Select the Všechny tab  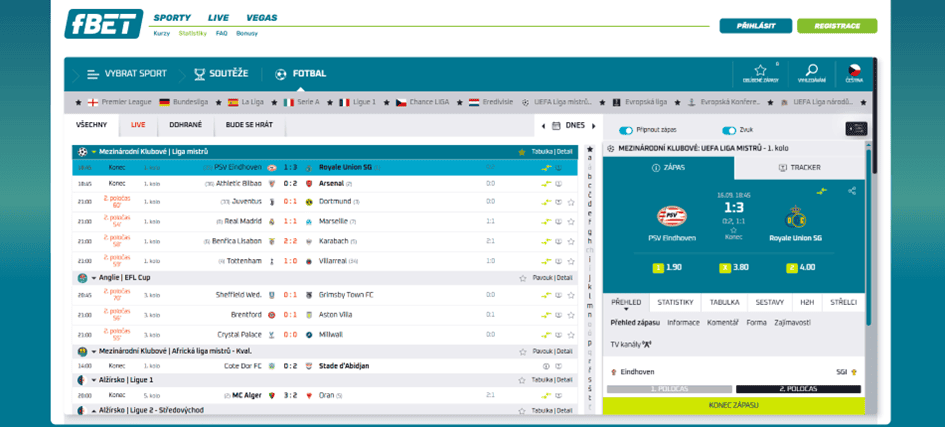(92, 125)
